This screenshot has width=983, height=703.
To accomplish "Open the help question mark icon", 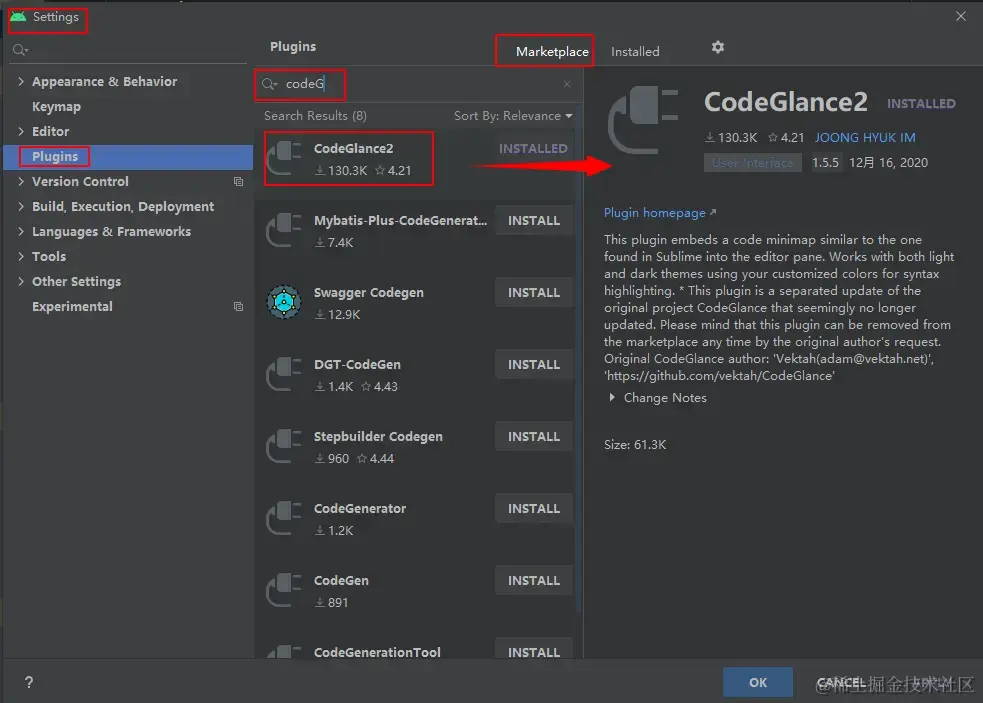I will 29,682.
